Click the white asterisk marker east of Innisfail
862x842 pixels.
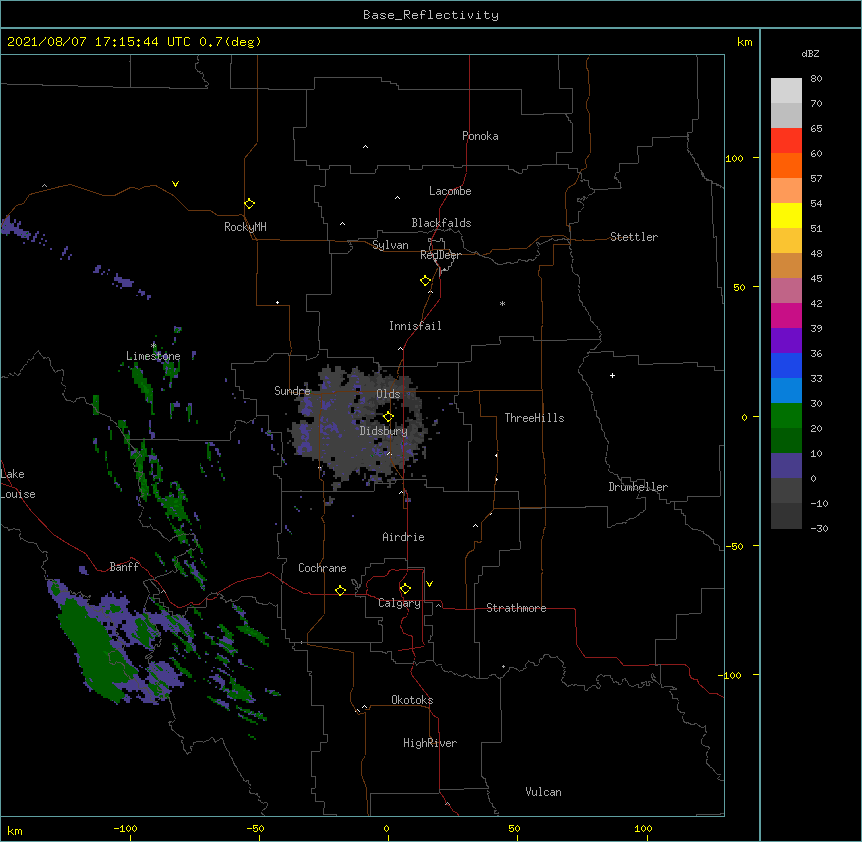point(502,304)
